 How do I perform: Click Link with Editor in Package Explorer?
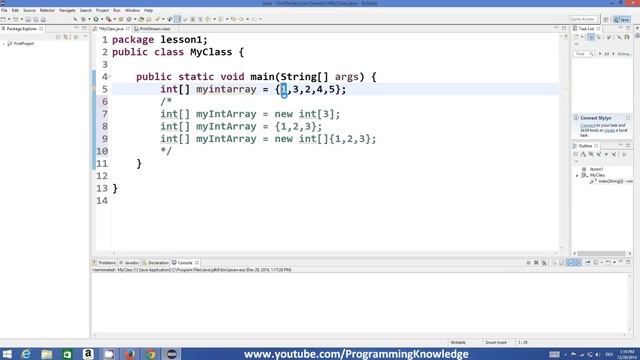tap(66, 37)
